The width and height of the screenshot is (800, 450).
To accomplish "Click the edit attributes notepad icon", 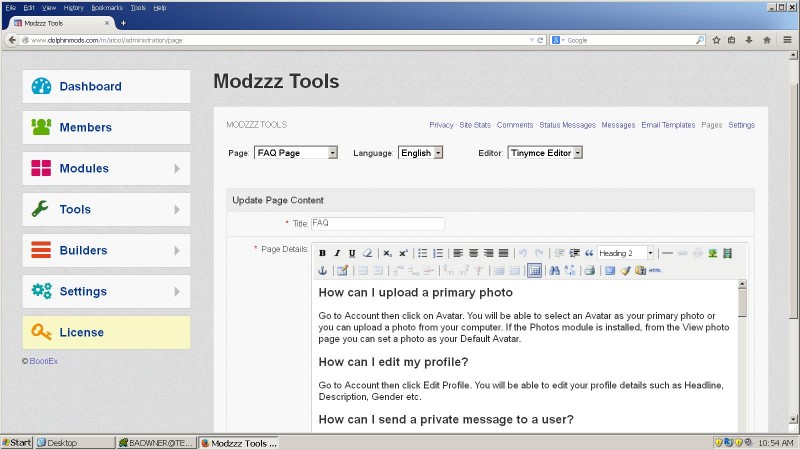I will pyautogui.click(x=343, y=270).
